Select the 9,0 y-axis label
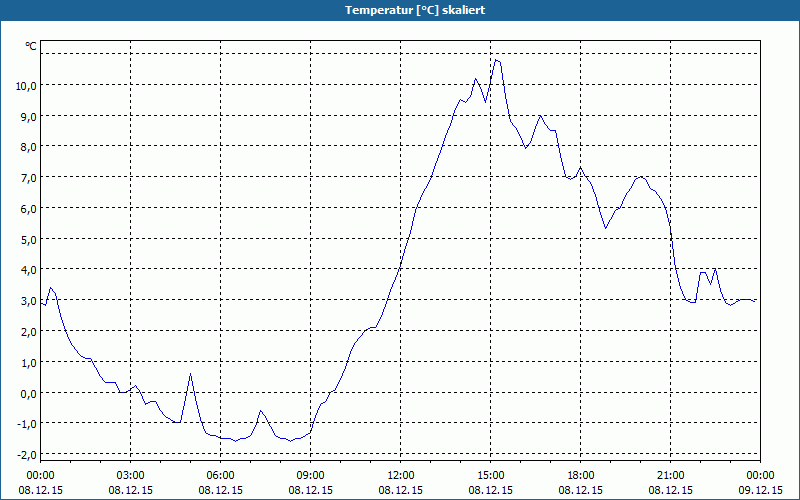 [x=29, y=117]
